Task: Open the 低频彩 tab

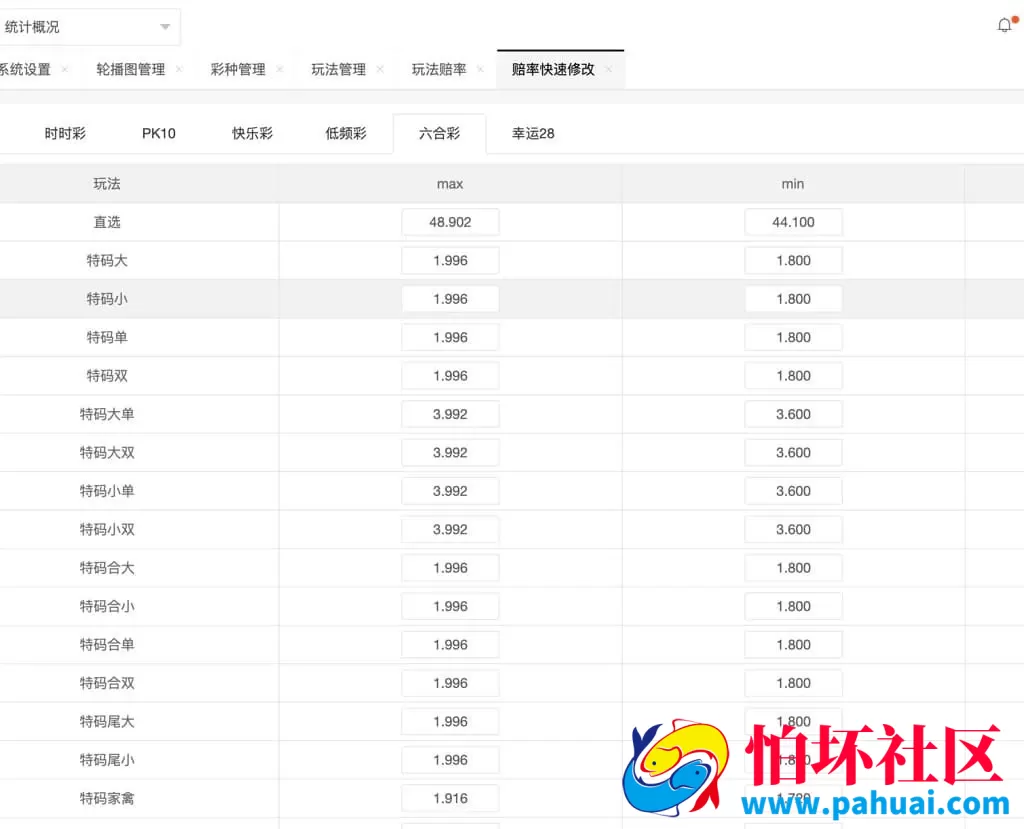Action: (x=345, y=132)
